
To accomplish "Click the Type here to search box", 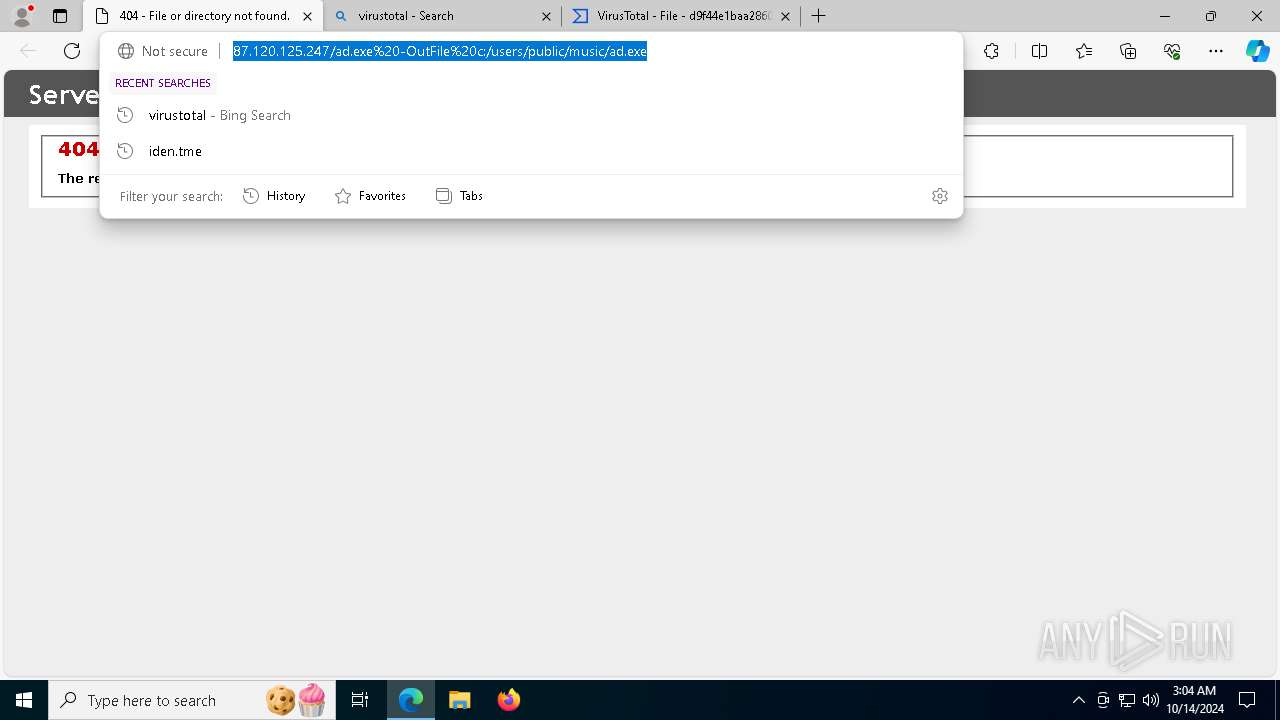I will [x=191, y=700].
